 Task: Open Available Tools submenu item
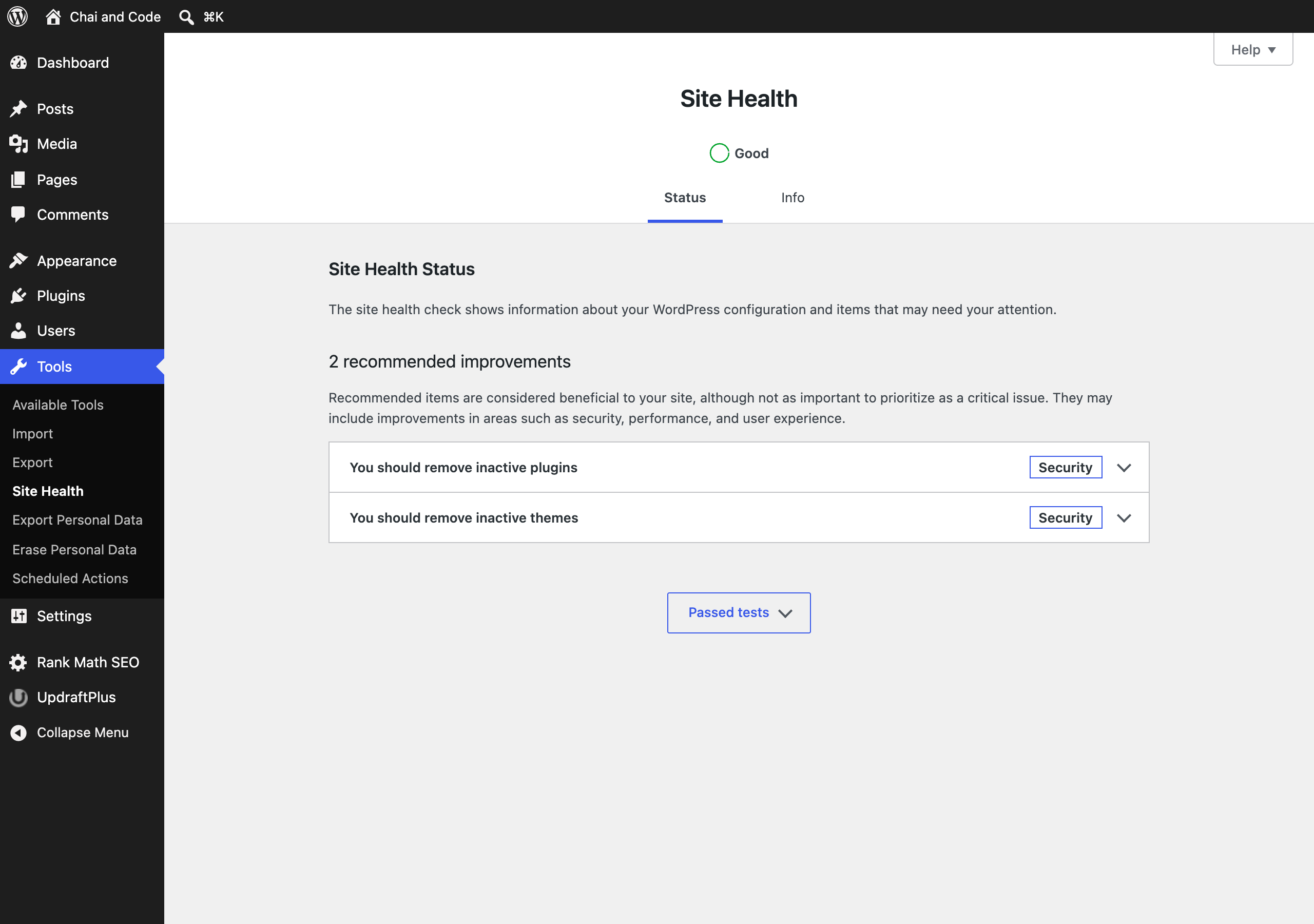(58, 405)
